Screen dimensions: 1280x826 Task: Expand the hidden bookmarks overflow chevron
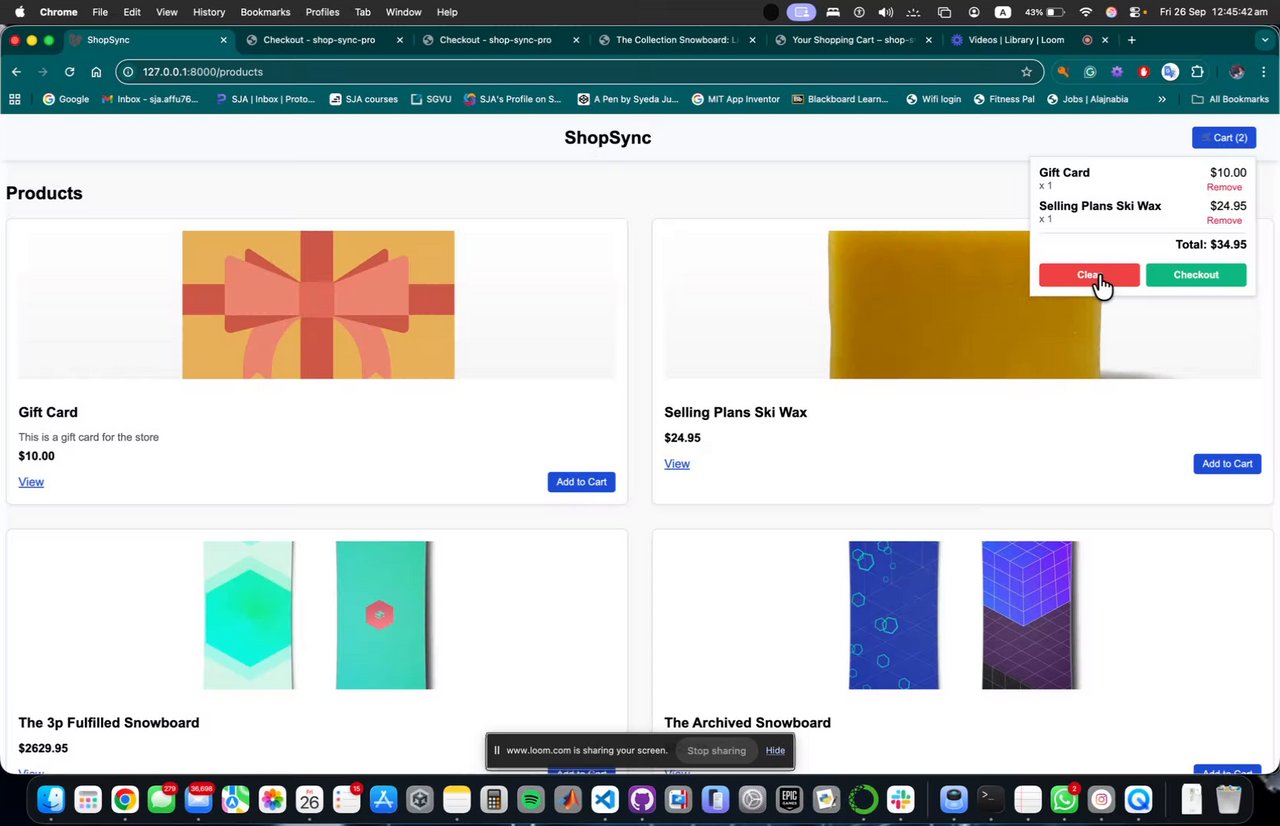(1161, 99)
